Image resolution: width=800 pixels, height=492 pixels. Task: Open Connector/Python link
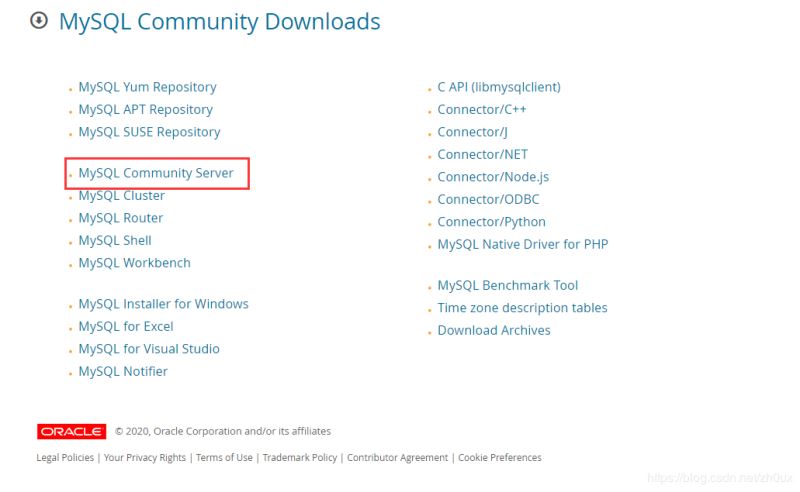click(491, 222)
